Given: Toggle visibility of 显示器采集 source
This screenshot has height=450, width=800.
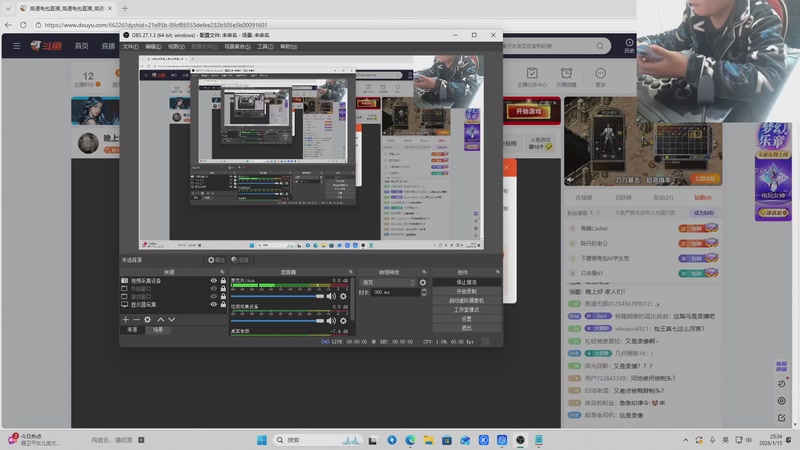Looking at the screenshot, I should coord(214,305).
